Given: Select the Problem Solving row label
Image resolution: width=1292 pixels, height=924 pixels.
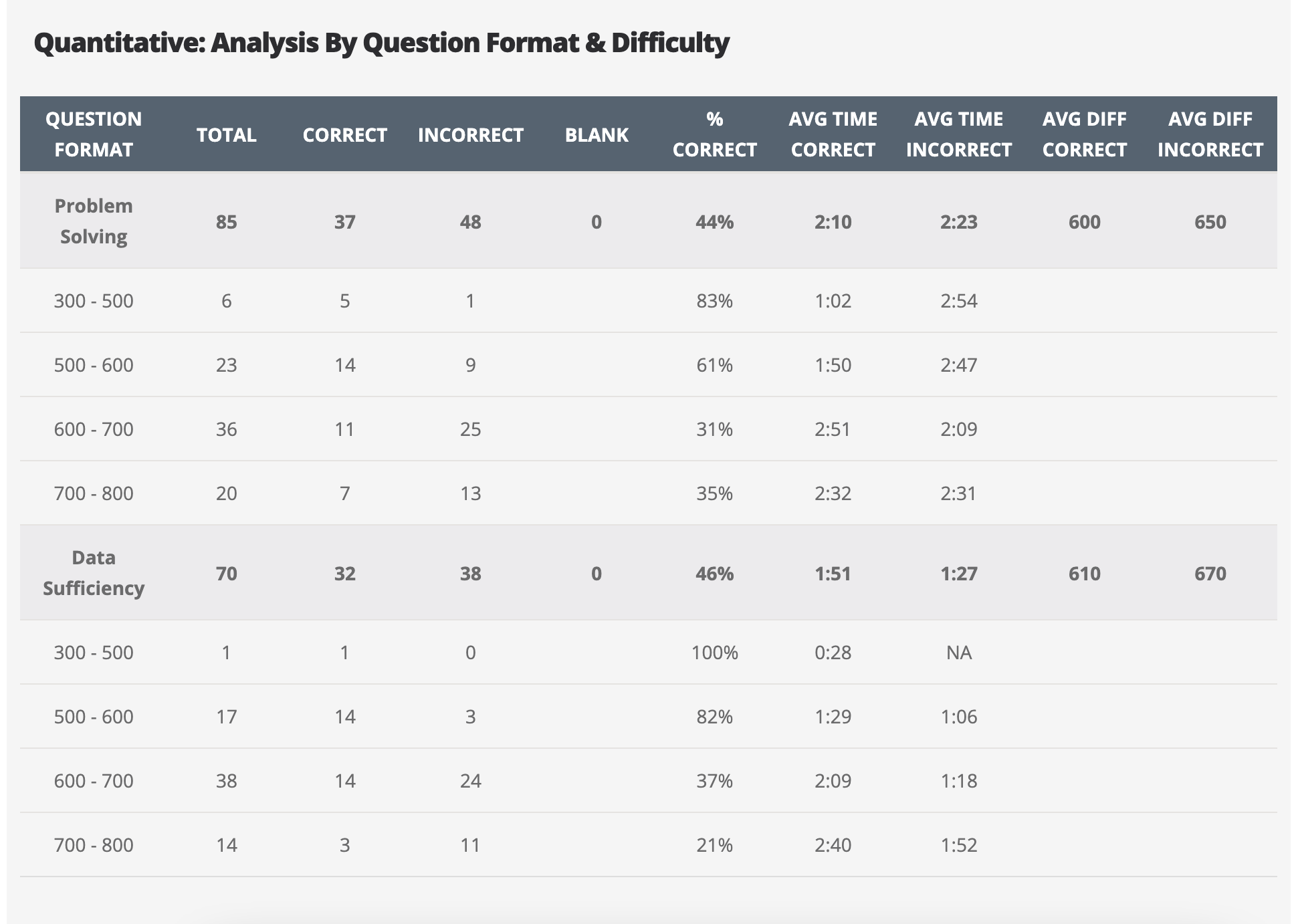Looking at the screenshot, I should 94,221.
